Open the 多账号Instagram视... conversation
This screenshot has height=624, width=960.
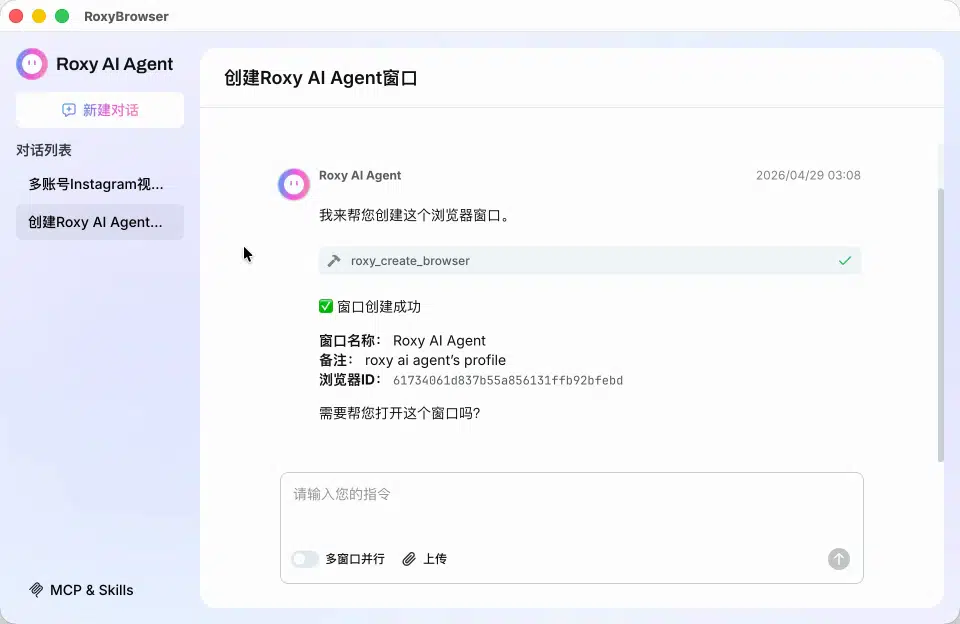point(100,184)
